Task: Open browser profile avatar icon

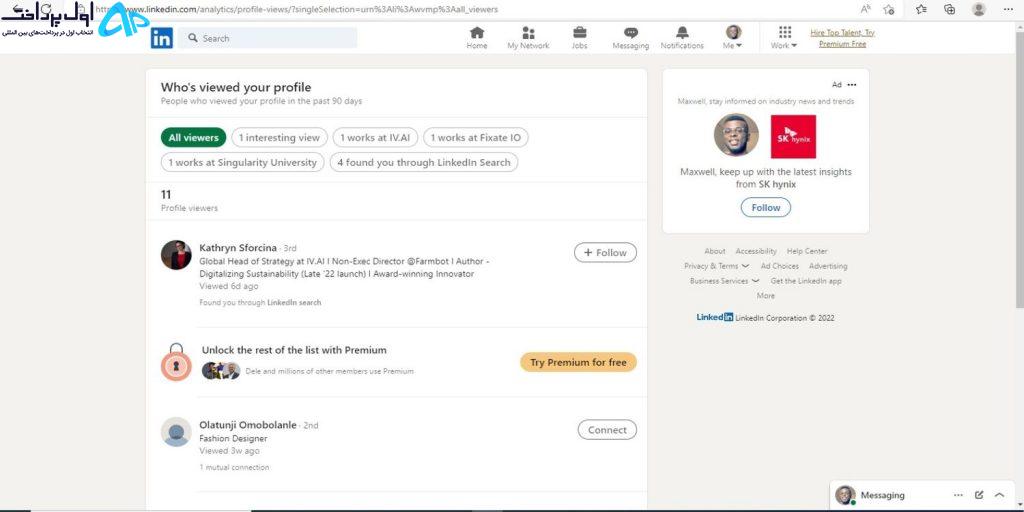Action: [978, 9]
